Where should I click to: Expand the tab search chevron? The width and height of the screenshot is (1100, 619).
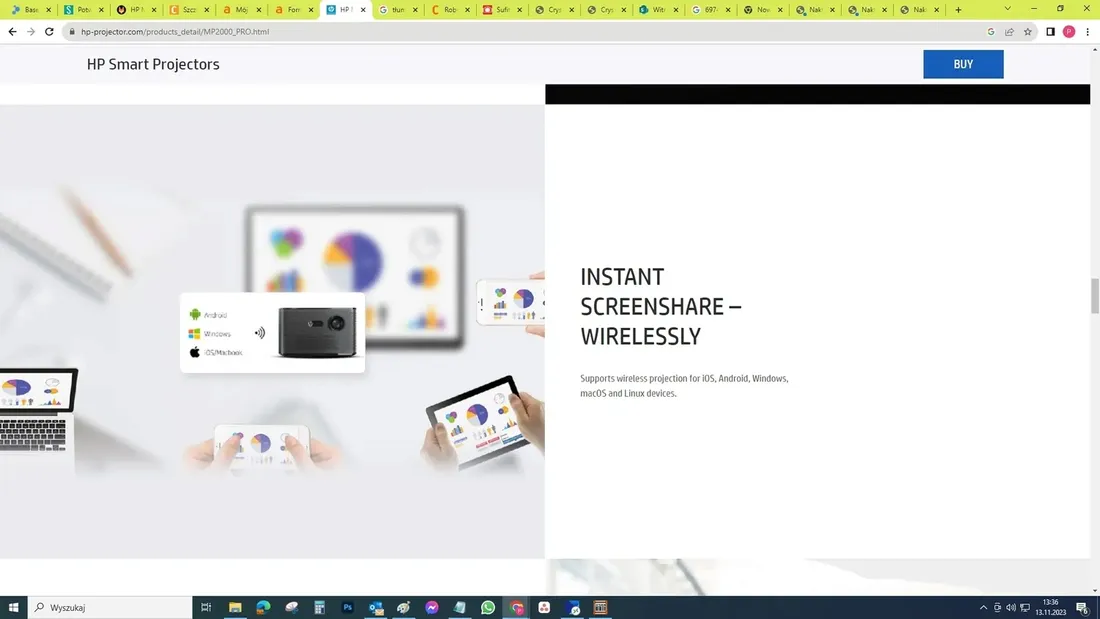pyautogui.click(x=1007, y=9)
